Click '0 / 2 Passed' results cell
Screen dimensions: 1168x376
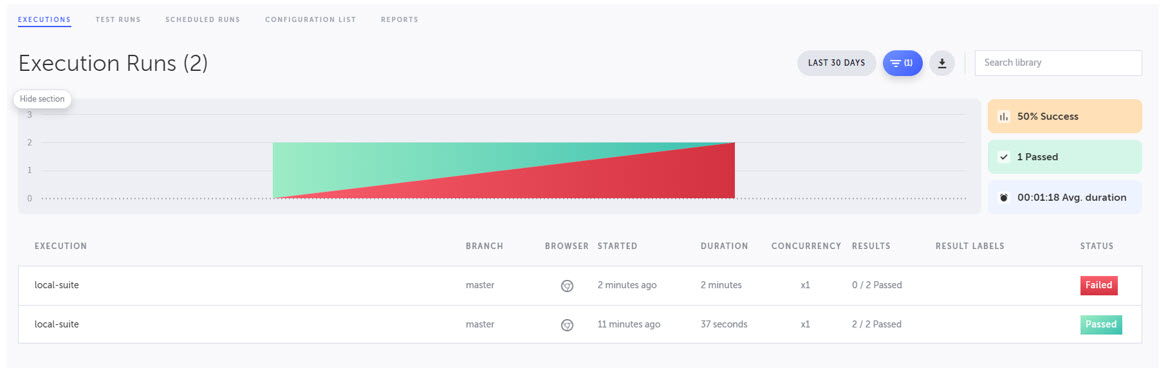[877, 285]
